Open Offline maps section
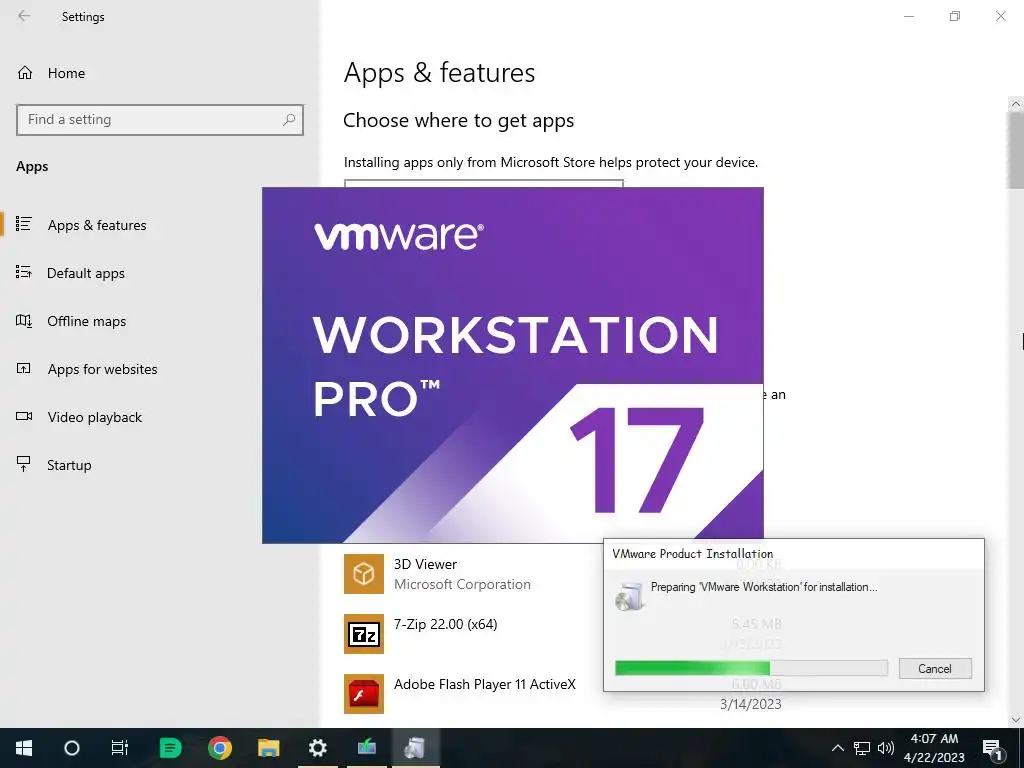This screenshot has height=768, width=1024. point(86,321)
